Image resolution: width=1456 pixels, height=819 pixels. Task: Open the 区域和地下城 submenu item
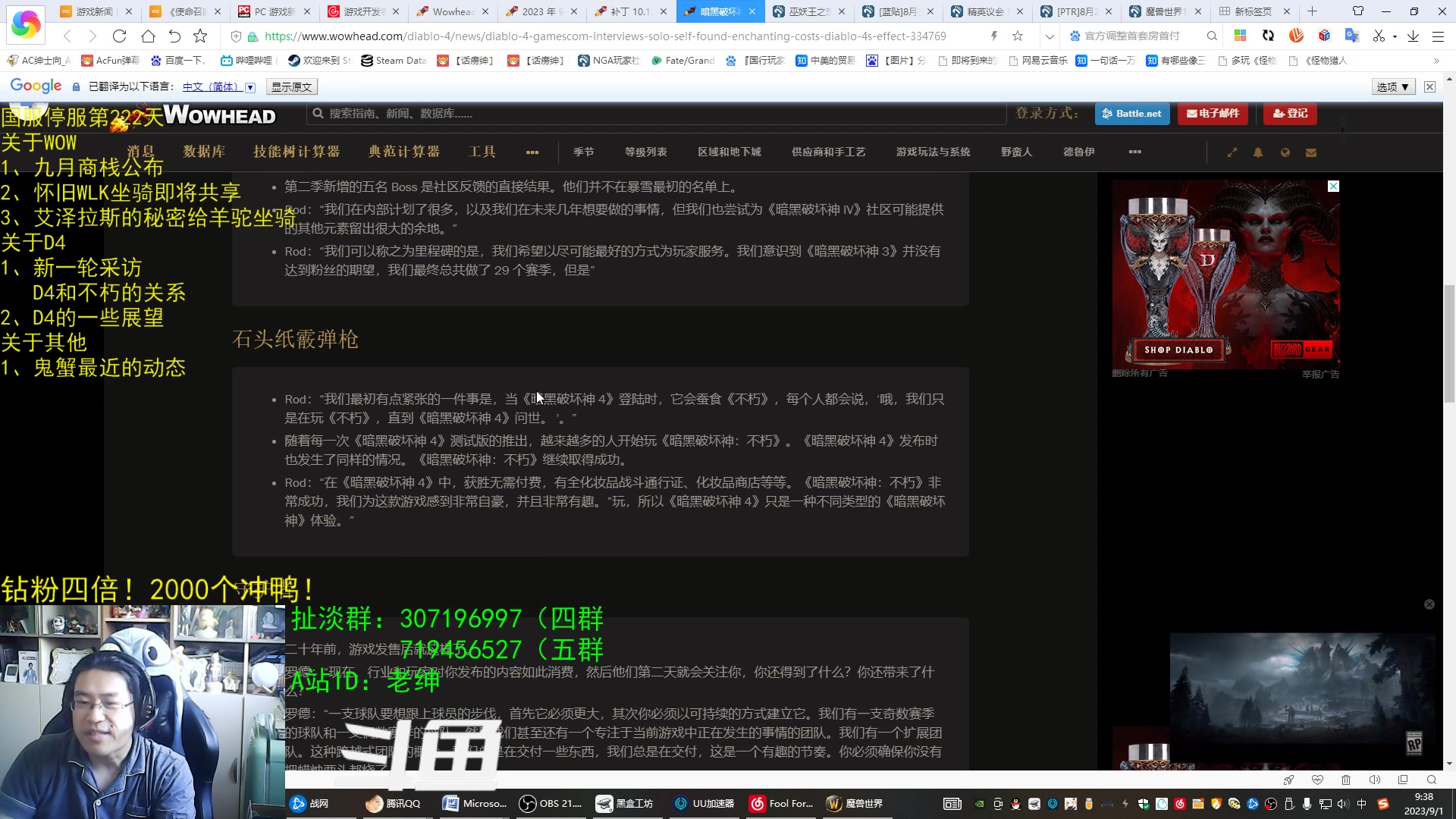click(x=730, y=152)
